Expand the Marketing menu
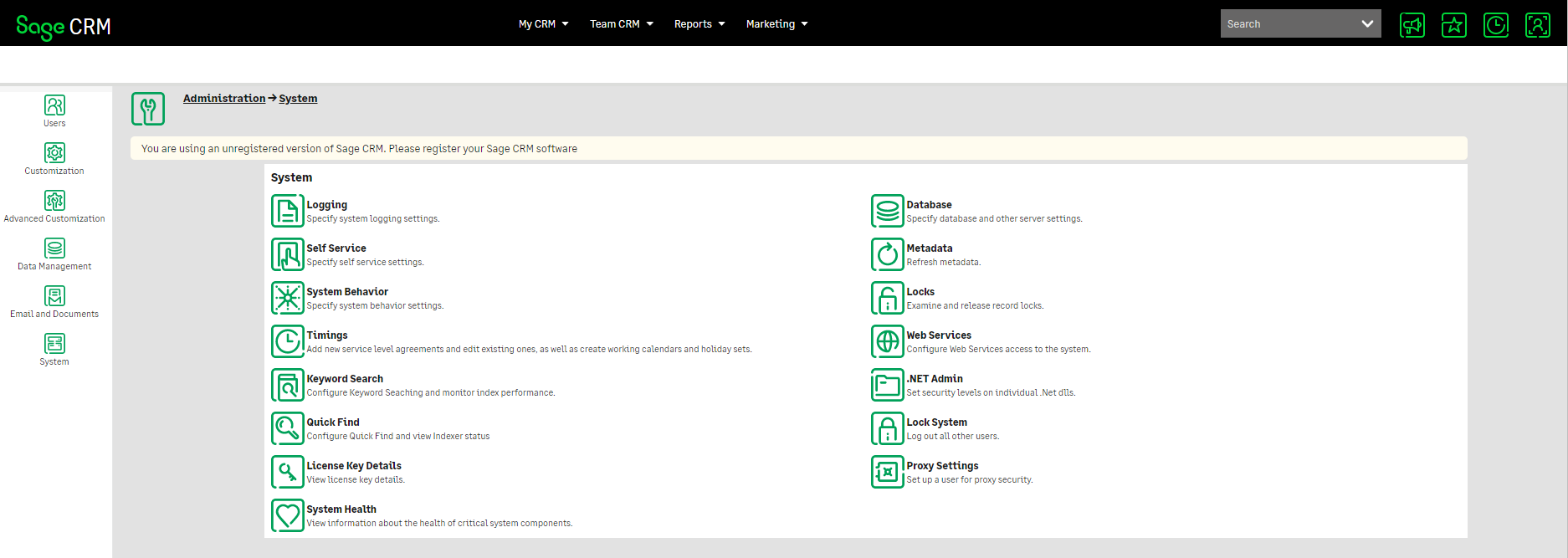 pyautogui.click(x=777, y=24)
